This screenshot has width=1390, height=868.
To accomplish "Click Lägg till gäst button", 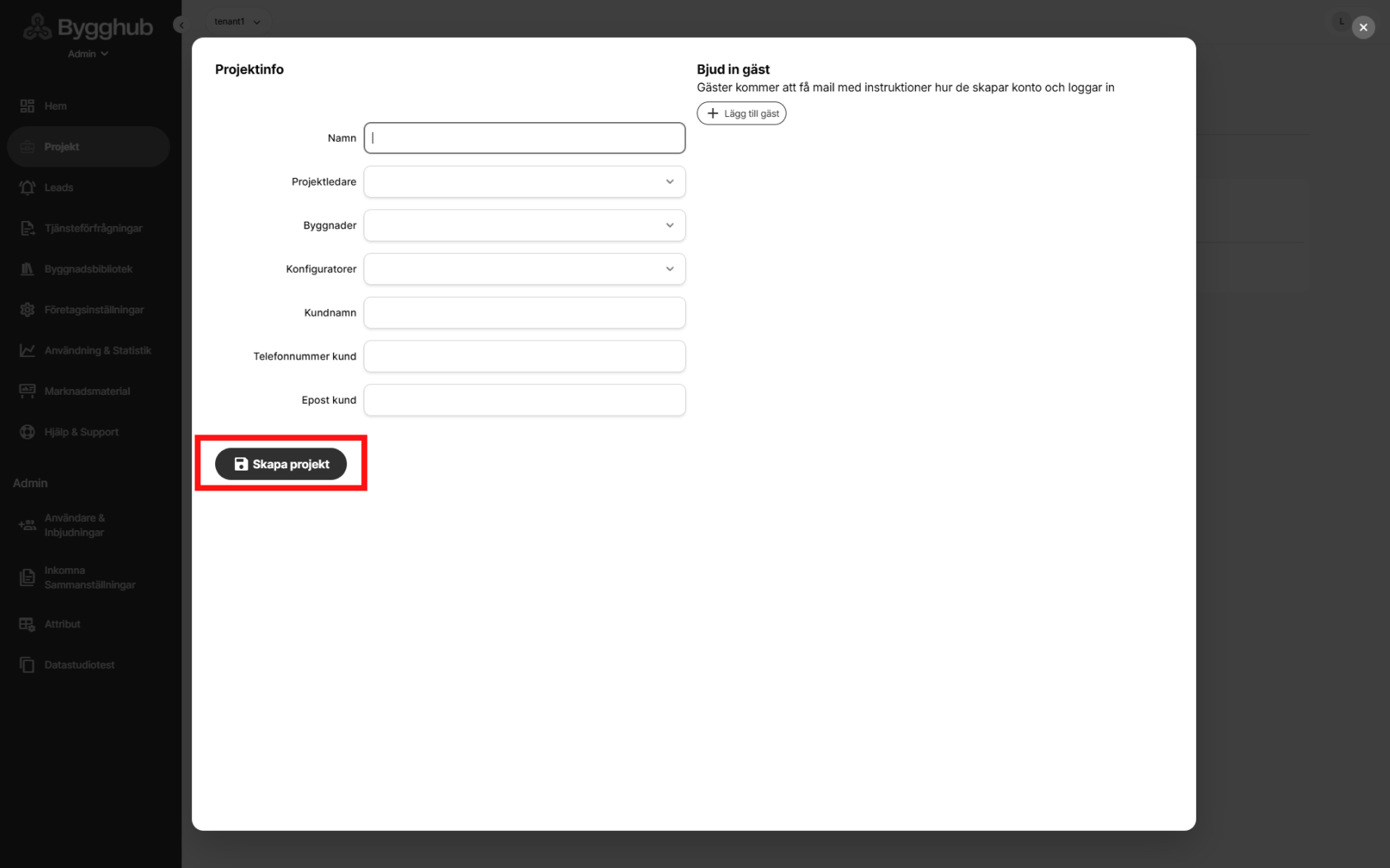I will click(741, 114).
